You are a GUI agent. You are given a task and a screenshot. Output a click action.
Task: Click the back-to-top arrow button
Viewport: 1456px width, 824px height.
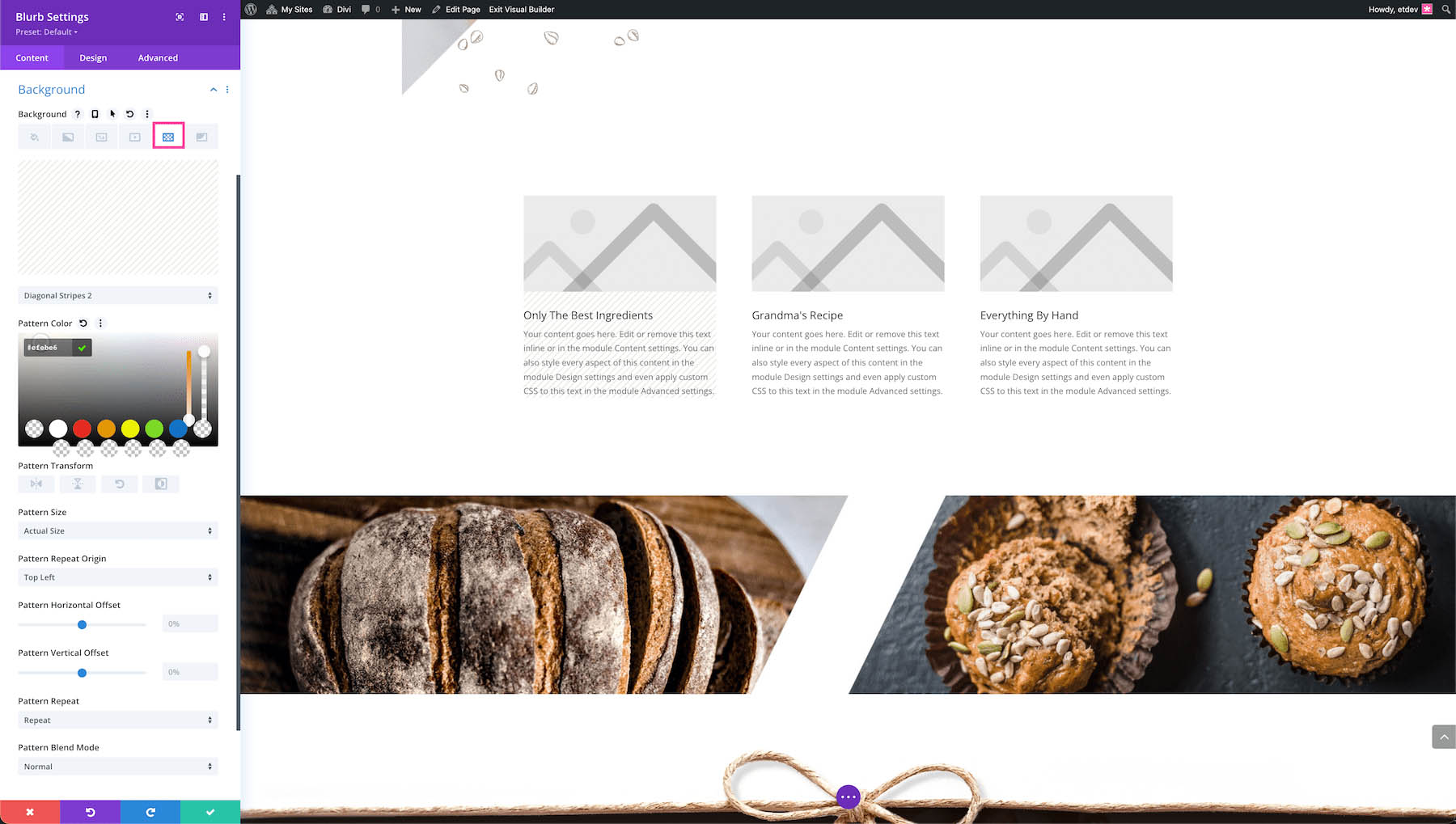click(1444, 737)
